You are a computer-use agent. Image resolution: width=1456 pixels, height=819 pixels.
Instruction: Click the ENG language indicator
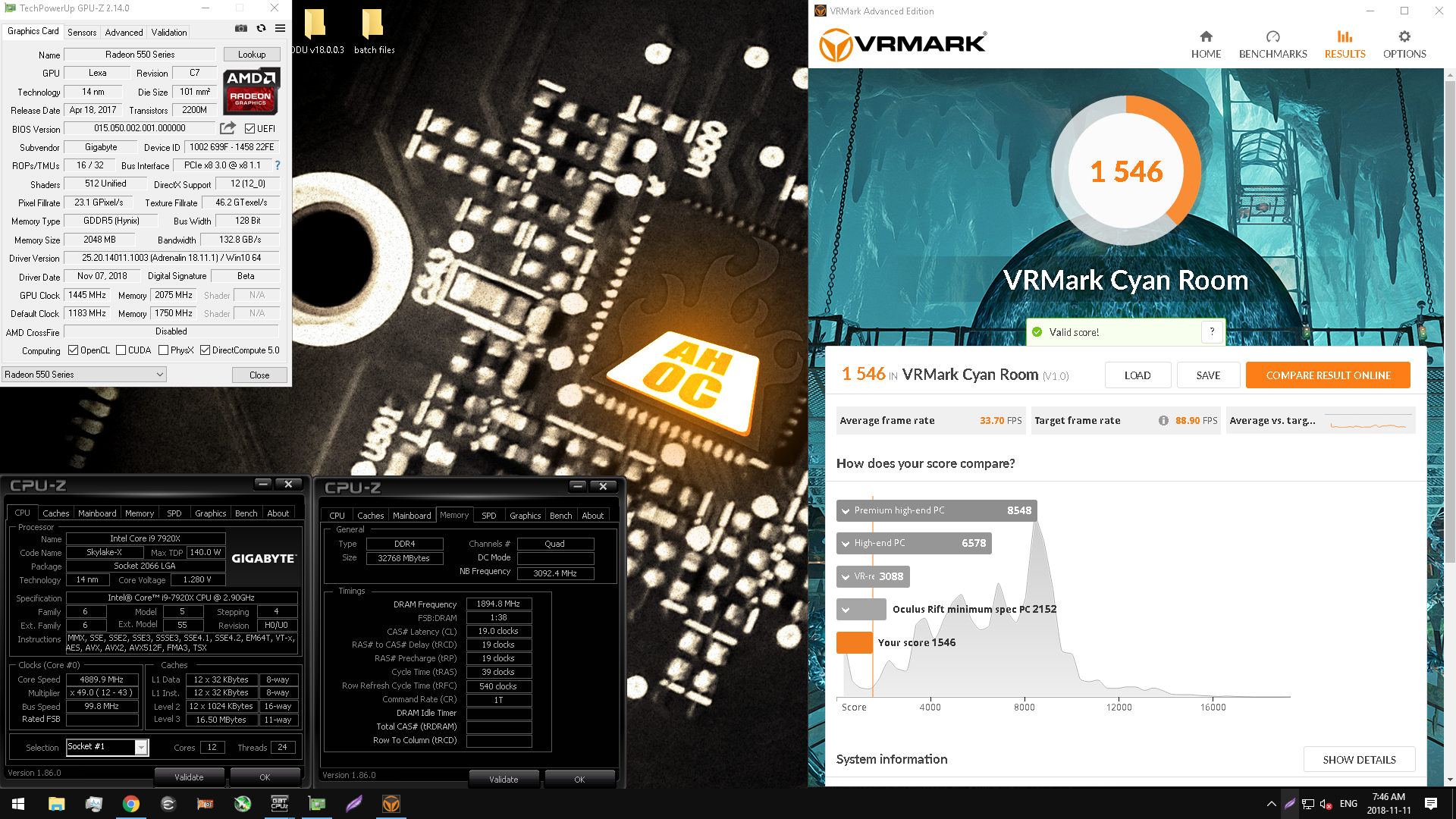point(1348,804)
